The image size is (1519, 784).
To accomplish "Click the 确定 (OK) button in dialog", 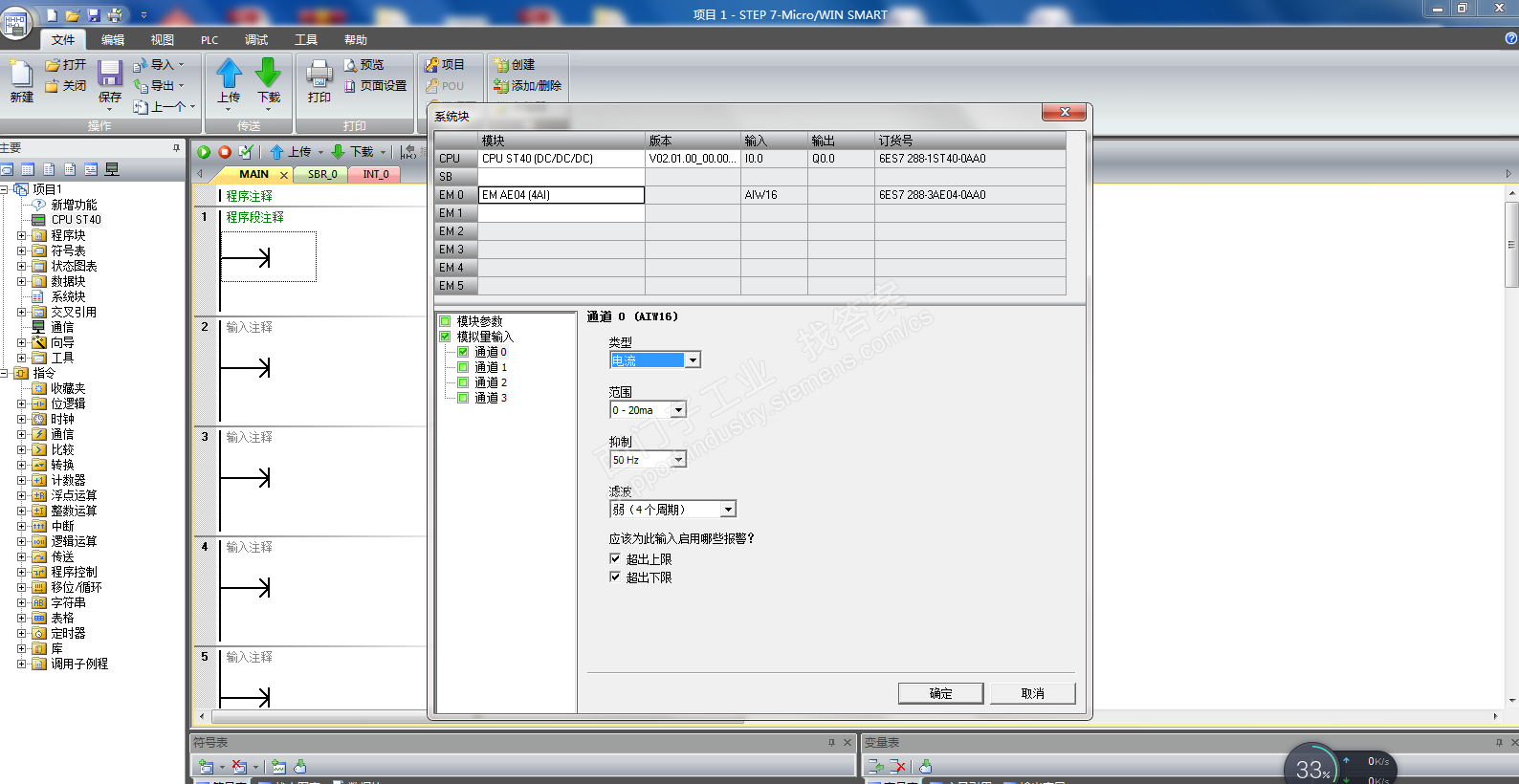I will click(940, 693).
